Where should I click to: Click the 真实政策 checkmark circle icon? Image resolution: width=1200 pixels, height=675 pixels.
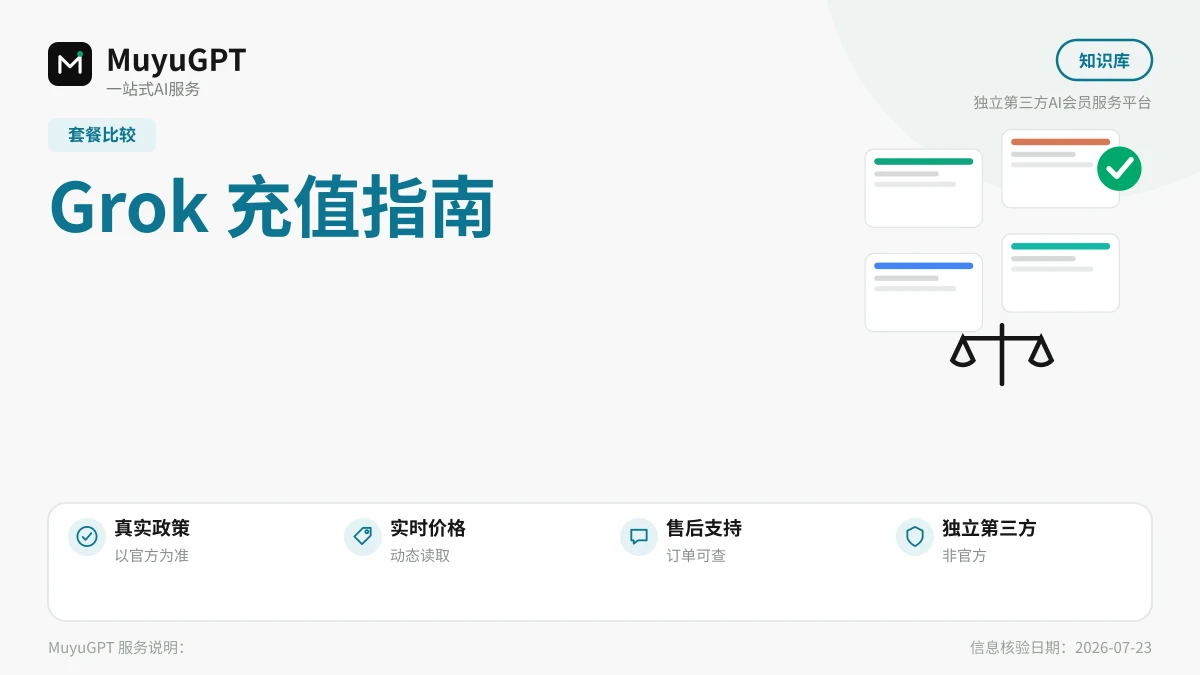[x=87, y=537]
